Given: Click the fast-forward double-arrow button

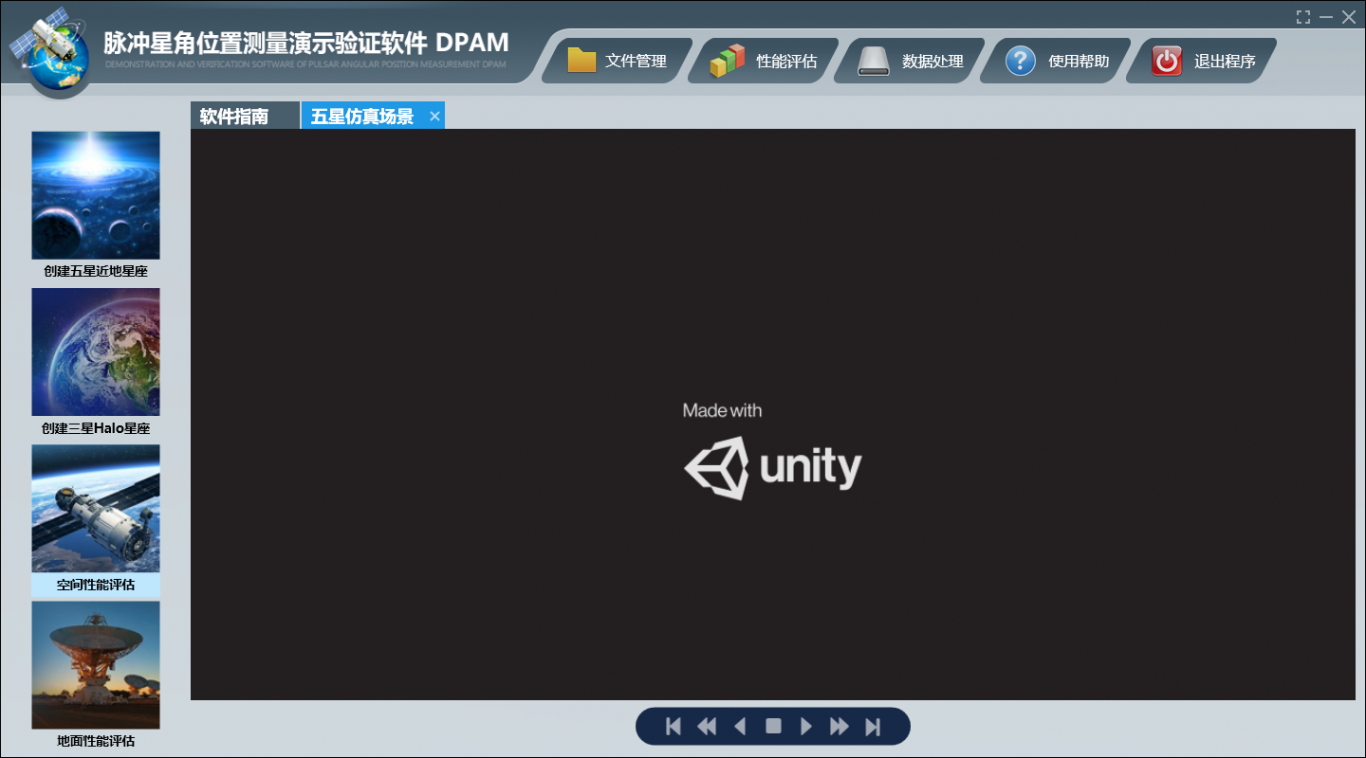Looking at the screenshot, I should 839,727.
